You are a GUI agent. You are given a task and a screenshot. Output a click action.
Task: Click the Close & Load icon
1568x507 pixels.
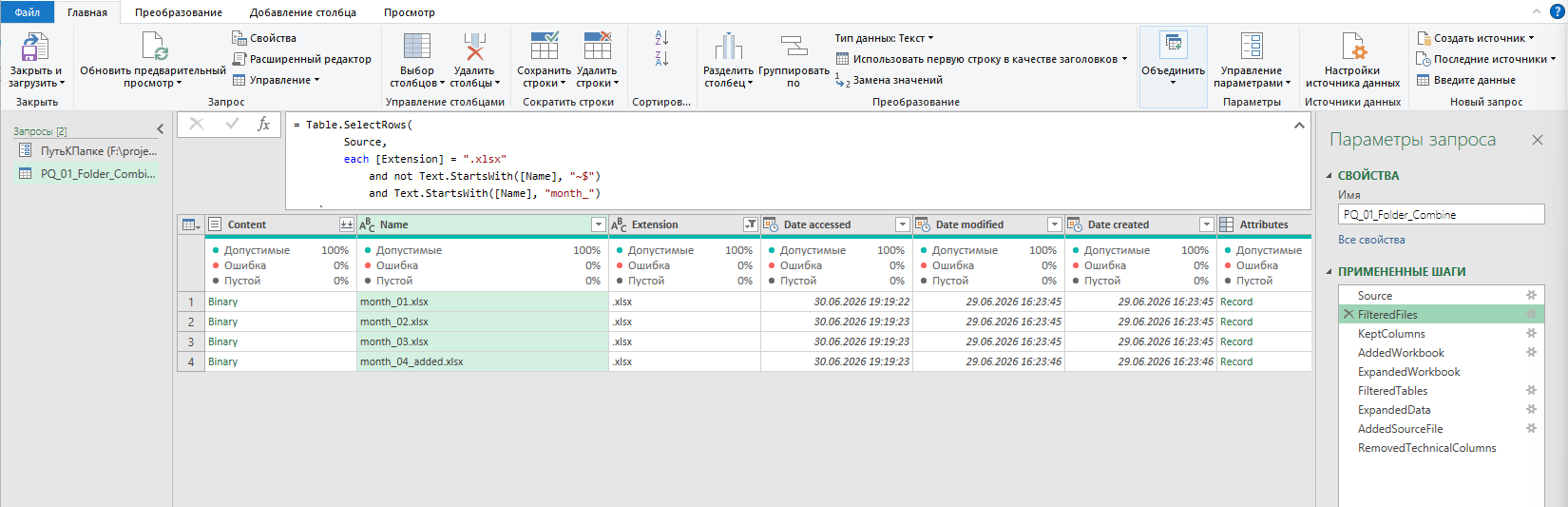point(35,47)
